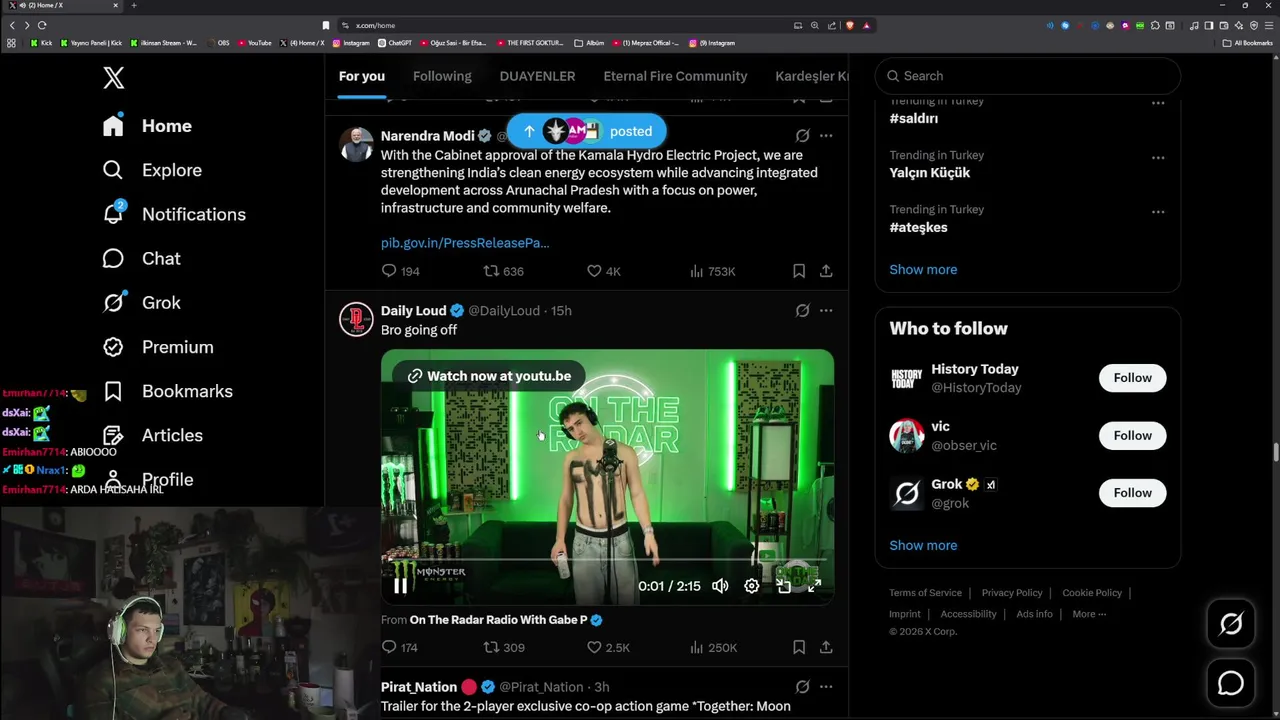Show more trending topics

point(923,269)
